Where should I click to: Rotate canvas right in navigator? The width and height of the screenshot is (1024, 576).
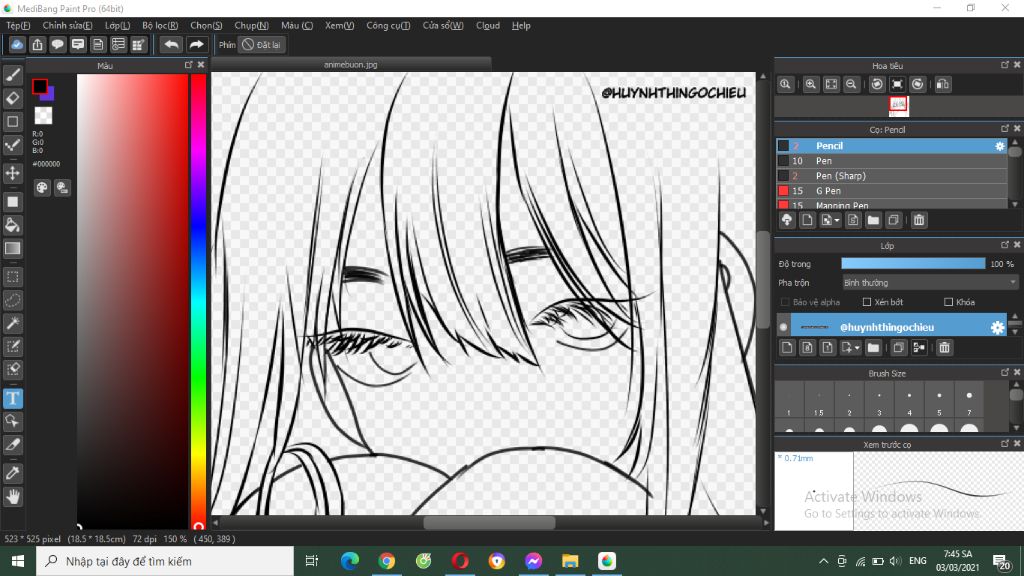918,84
